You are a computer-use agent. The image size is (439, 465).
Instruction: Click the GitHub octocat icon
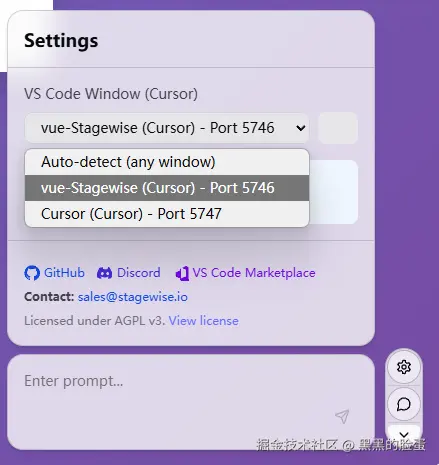(x=32, y=273)
